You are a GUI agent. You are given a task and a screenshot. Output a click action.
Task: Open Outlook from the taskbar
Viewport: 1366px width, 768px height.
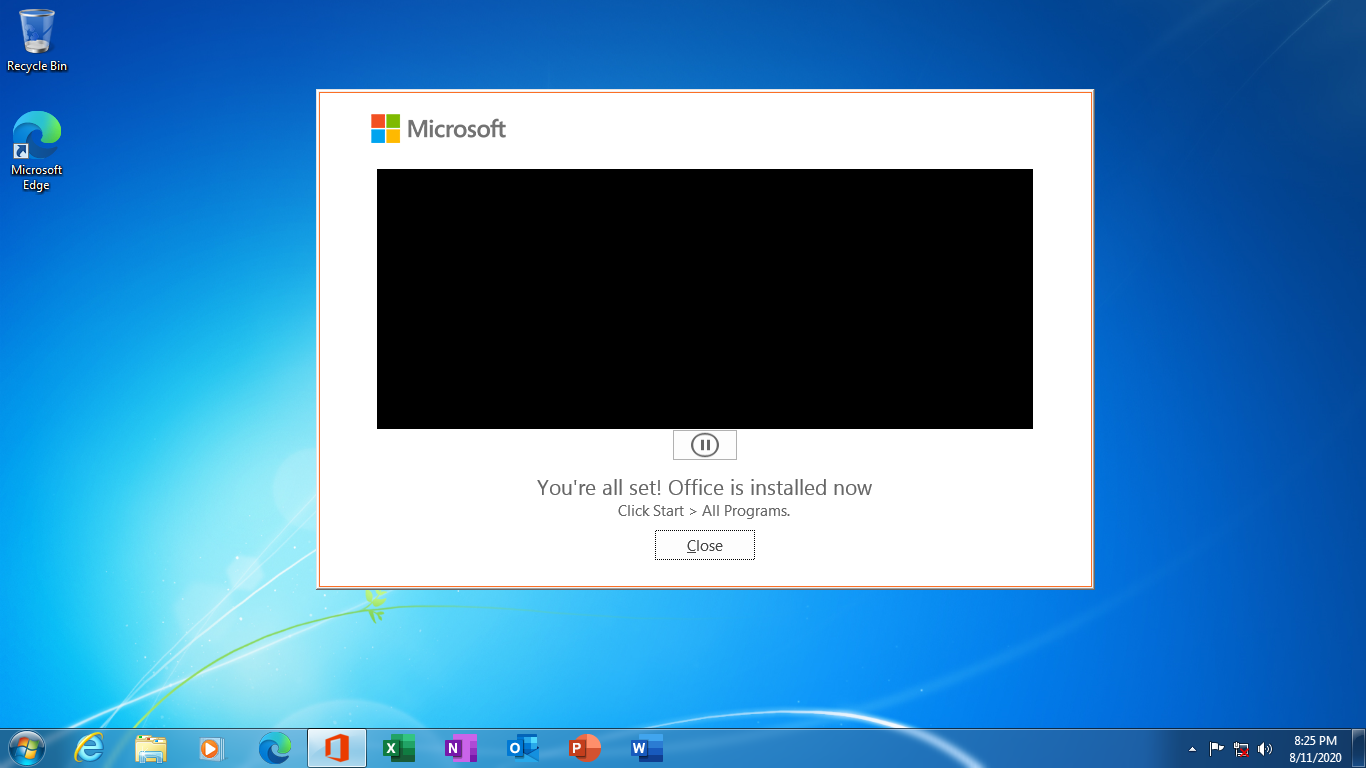point(522,748)
